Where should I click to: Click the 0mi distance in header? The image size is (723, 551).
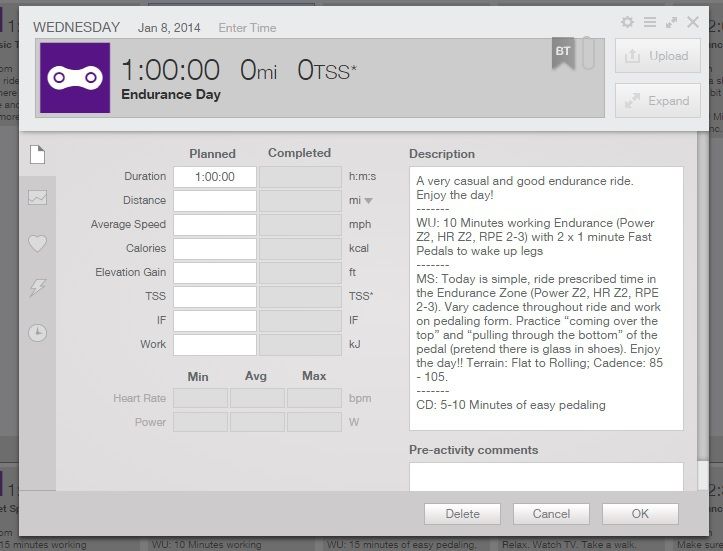point(258,70)
